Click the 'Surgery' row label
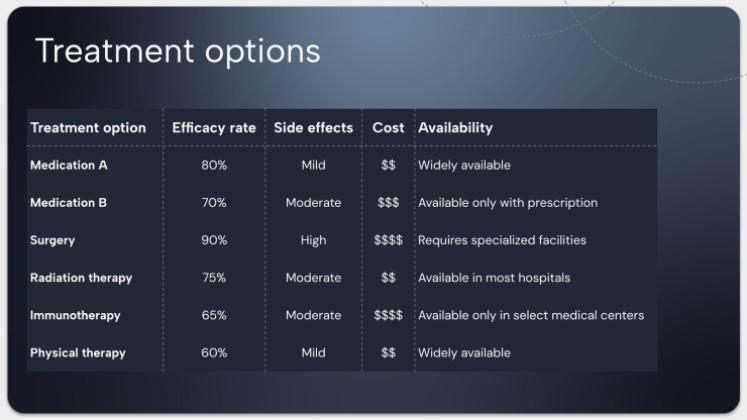This screenshot has width=747, height=420. point(53,240)
